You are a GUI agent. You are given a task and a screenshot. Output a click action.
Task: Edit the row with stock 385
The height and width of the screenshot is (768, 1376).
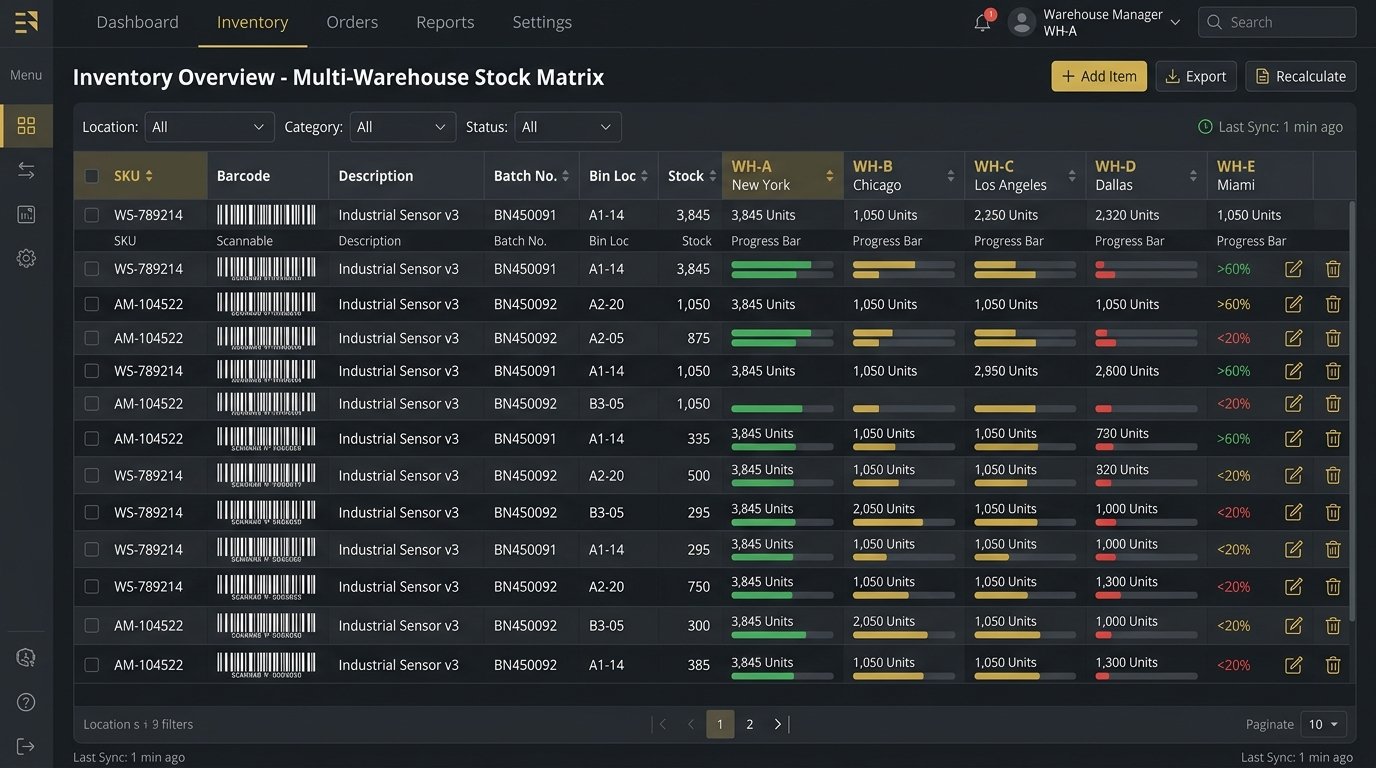pyautogui.click(x=1293, y=664)
